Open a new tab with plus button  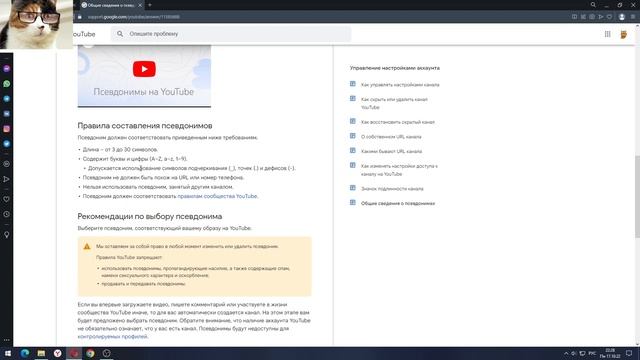tap(150, 5)
